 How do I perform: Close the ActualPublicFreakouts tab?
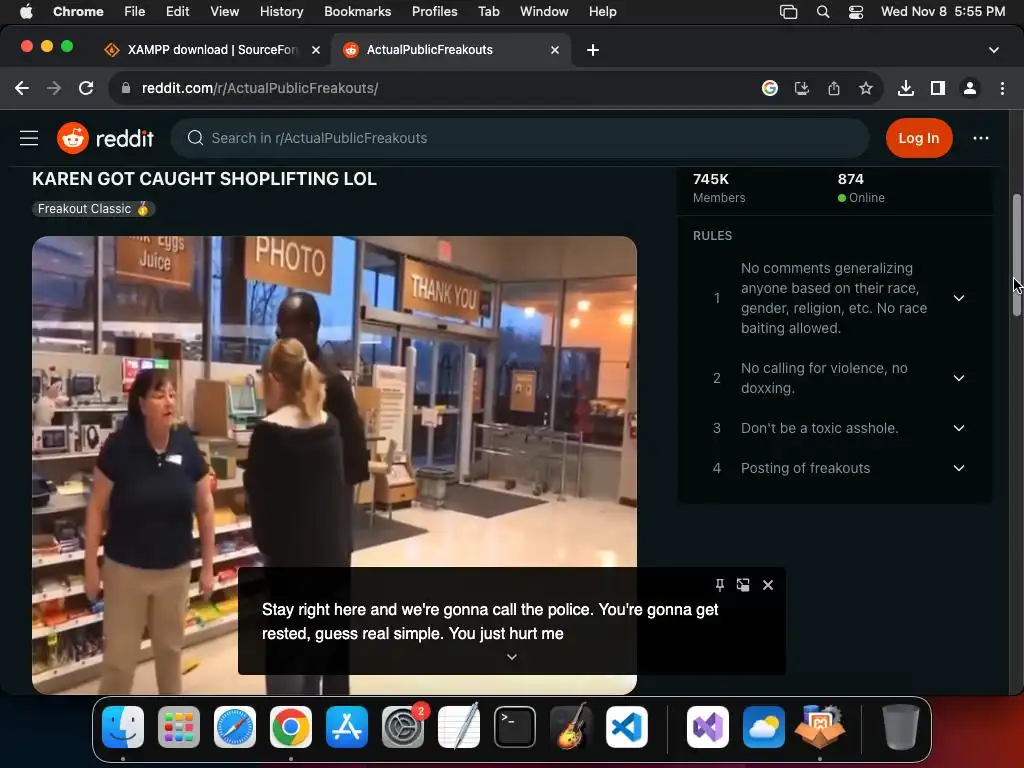pyautogui.click(x=555, y=50)
